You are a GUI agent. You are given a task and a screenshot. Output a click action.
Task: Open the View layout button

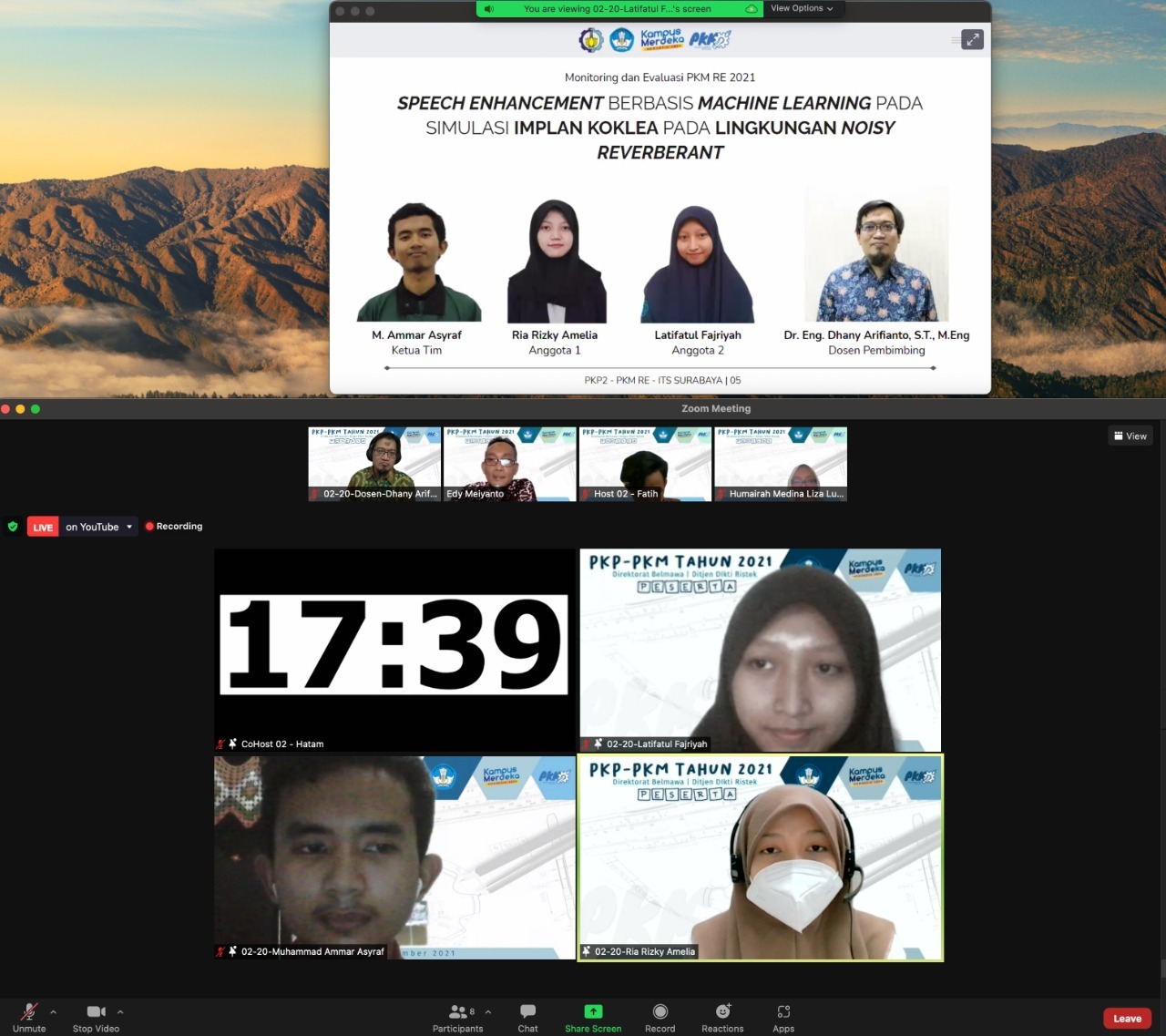(x=1130, y=436)
